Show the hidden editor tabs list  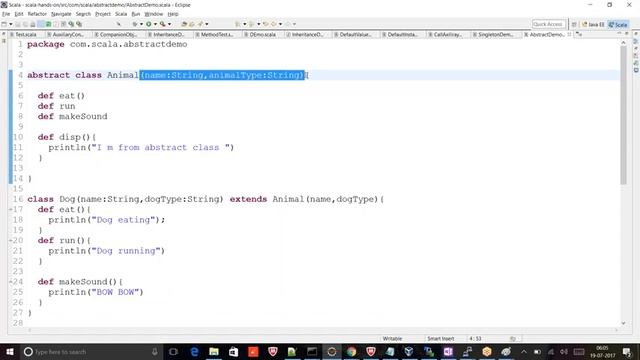point(579,35)
